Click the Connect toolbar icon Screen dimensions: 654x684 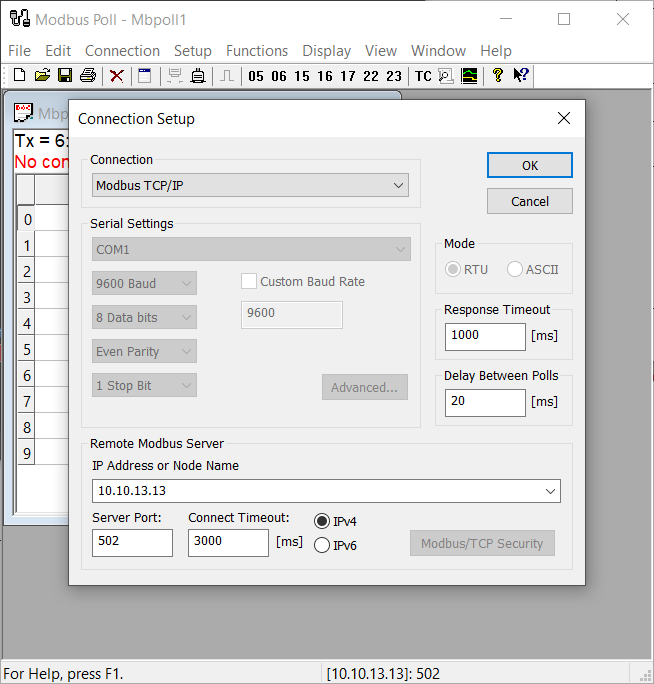point(175,76)
